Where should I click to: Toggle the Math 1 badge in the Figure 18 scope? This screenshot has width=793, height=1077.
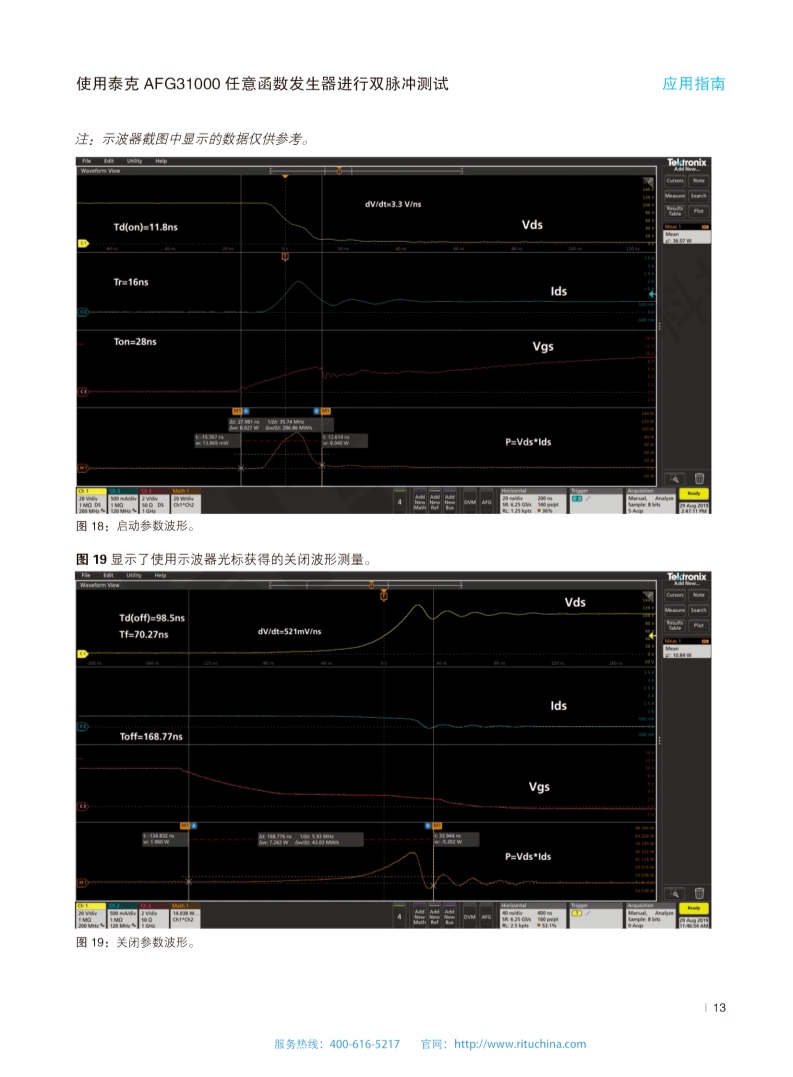click(x=186, y=501)
